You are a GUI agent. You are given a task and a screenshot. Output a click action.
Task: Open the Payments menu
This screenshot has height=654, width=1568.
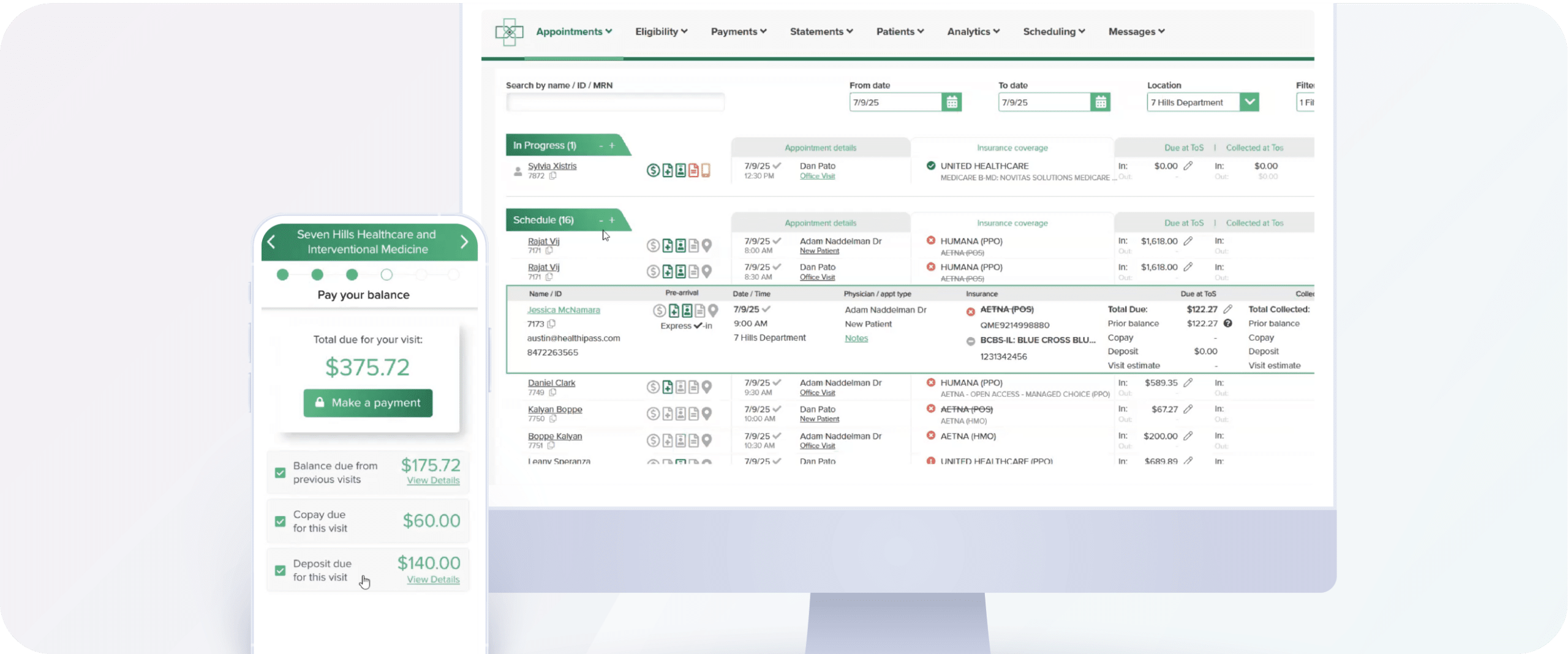[738, 32]
